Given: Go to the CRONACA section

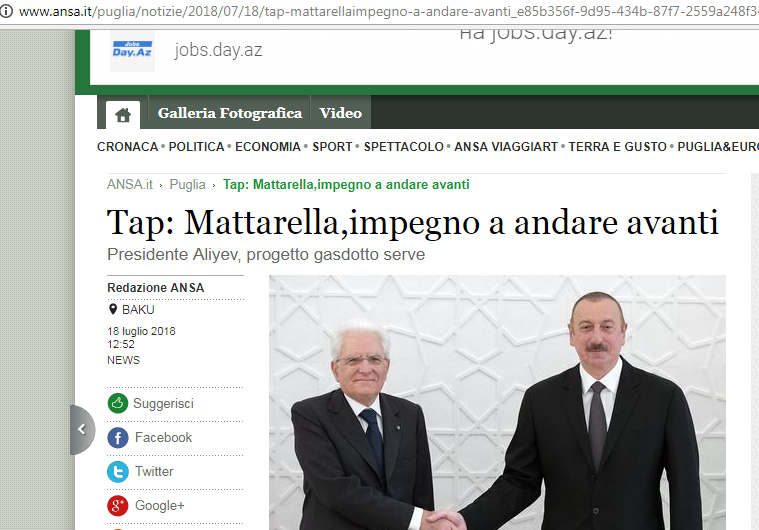Looking at the screenshot, I should point(127,147).
